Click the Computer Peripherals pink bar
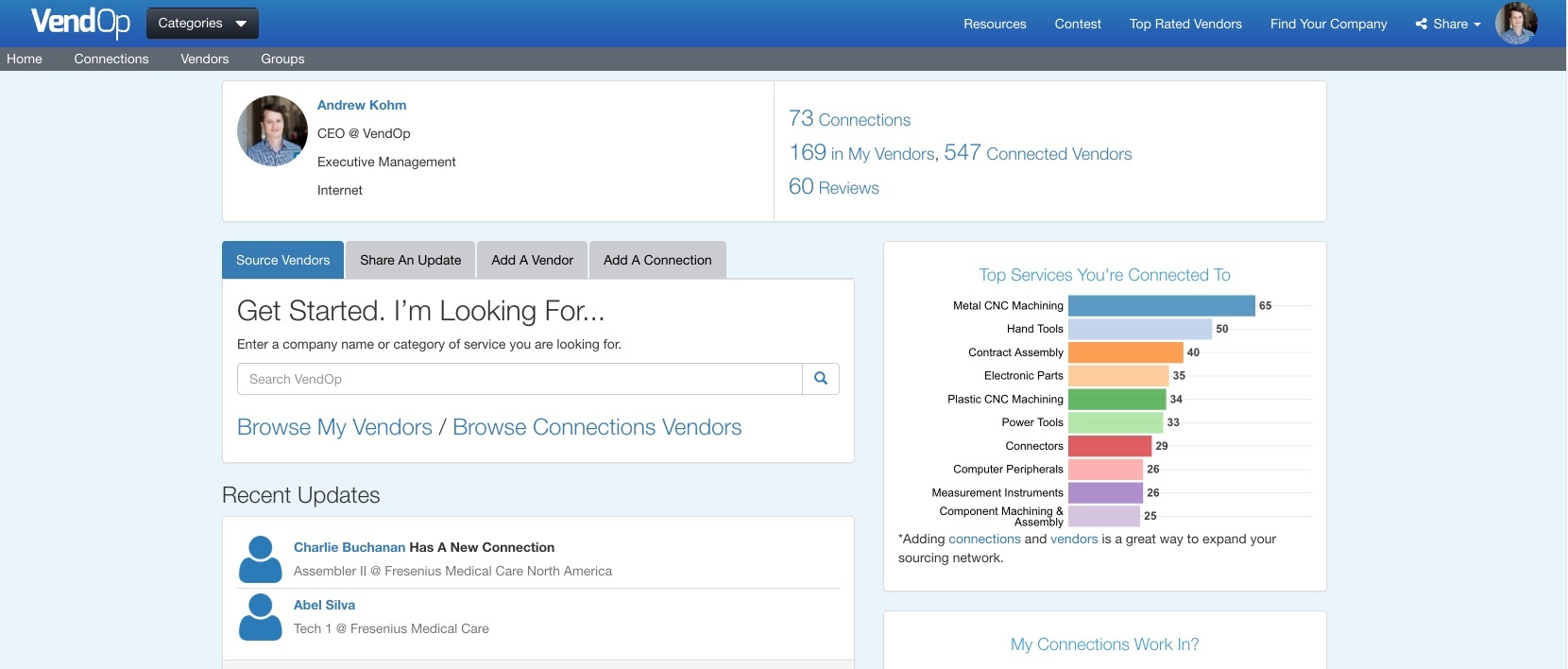 tap(1106, 469)
